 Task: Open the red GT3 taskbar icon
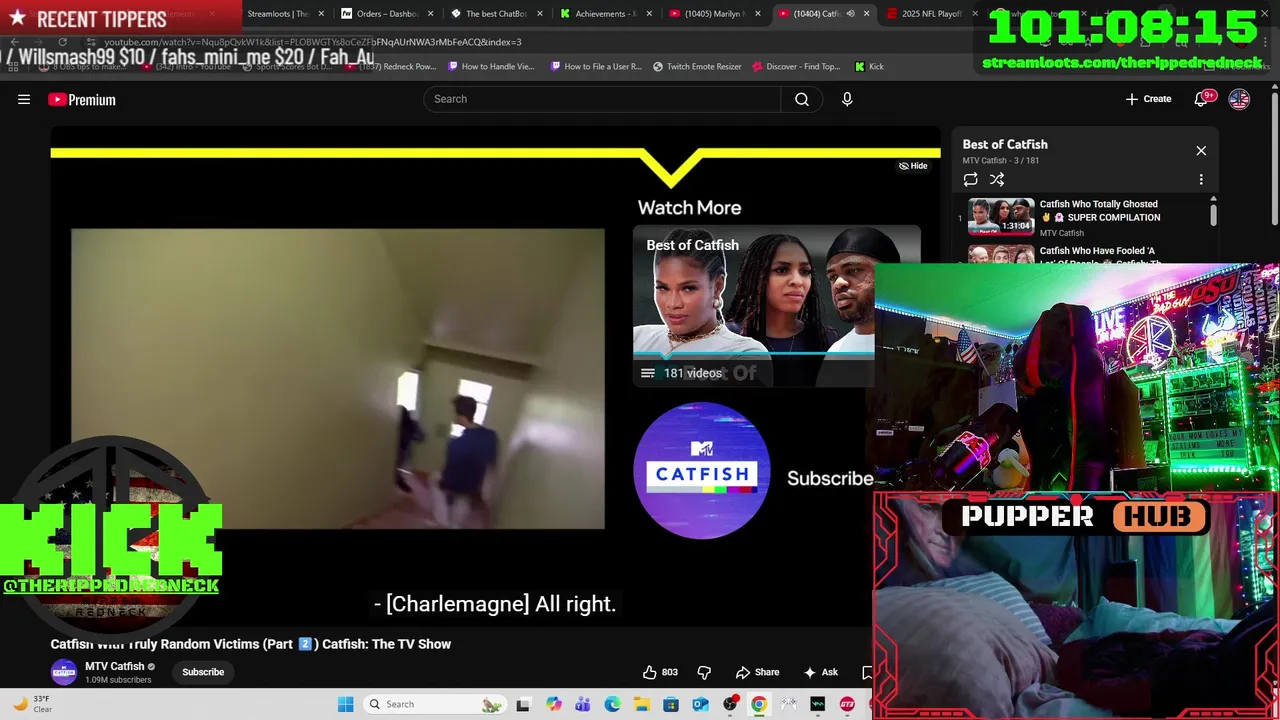click(x=847, y=704)
